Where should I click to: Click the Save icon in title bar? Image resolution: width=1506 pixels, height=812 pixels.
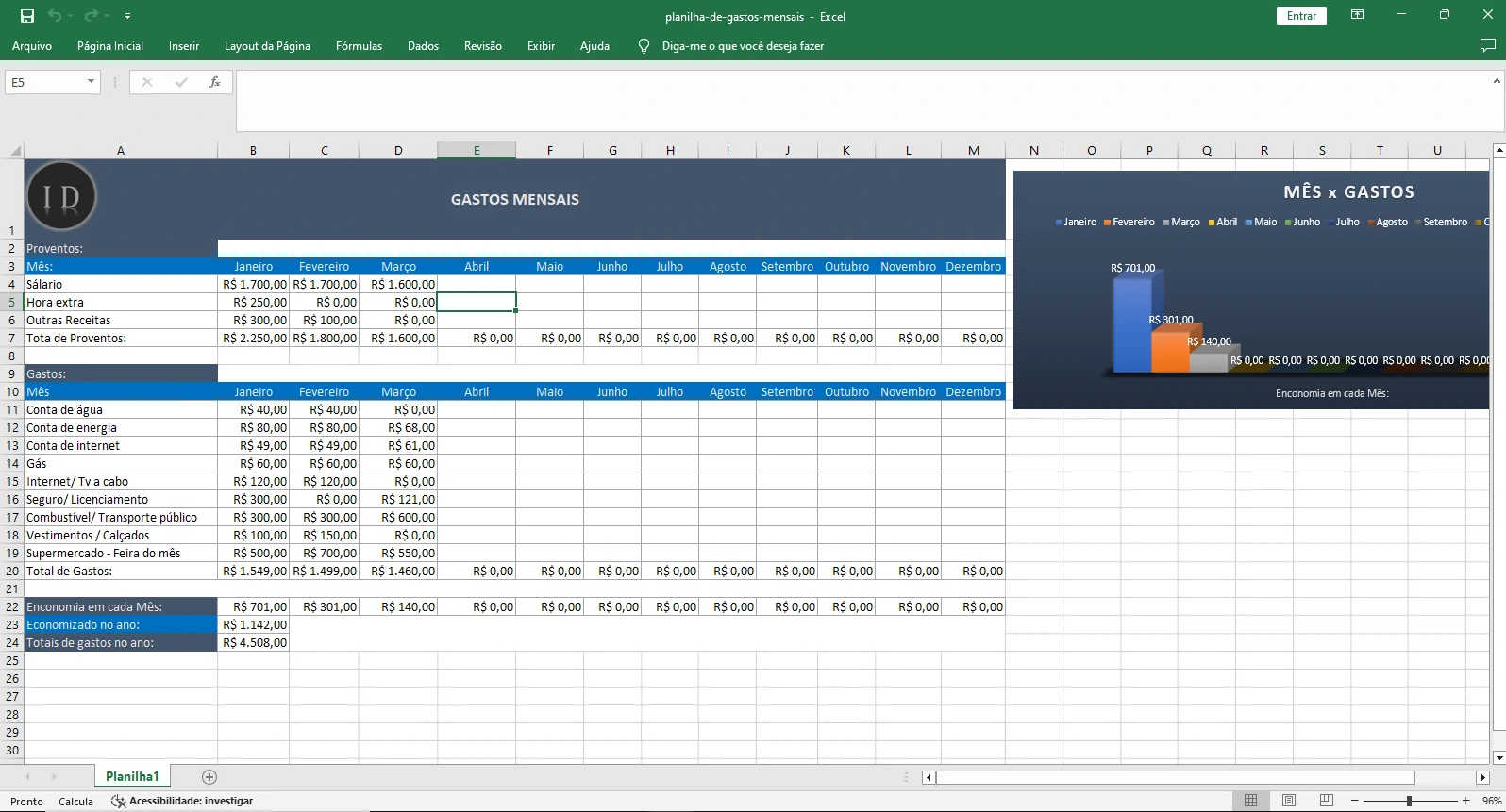[27, 16]
